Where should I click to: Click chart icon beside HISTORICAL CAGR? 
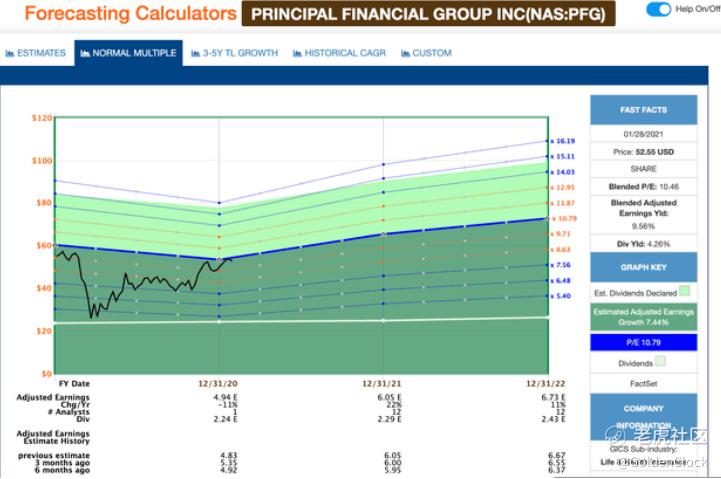pos(298,53)
